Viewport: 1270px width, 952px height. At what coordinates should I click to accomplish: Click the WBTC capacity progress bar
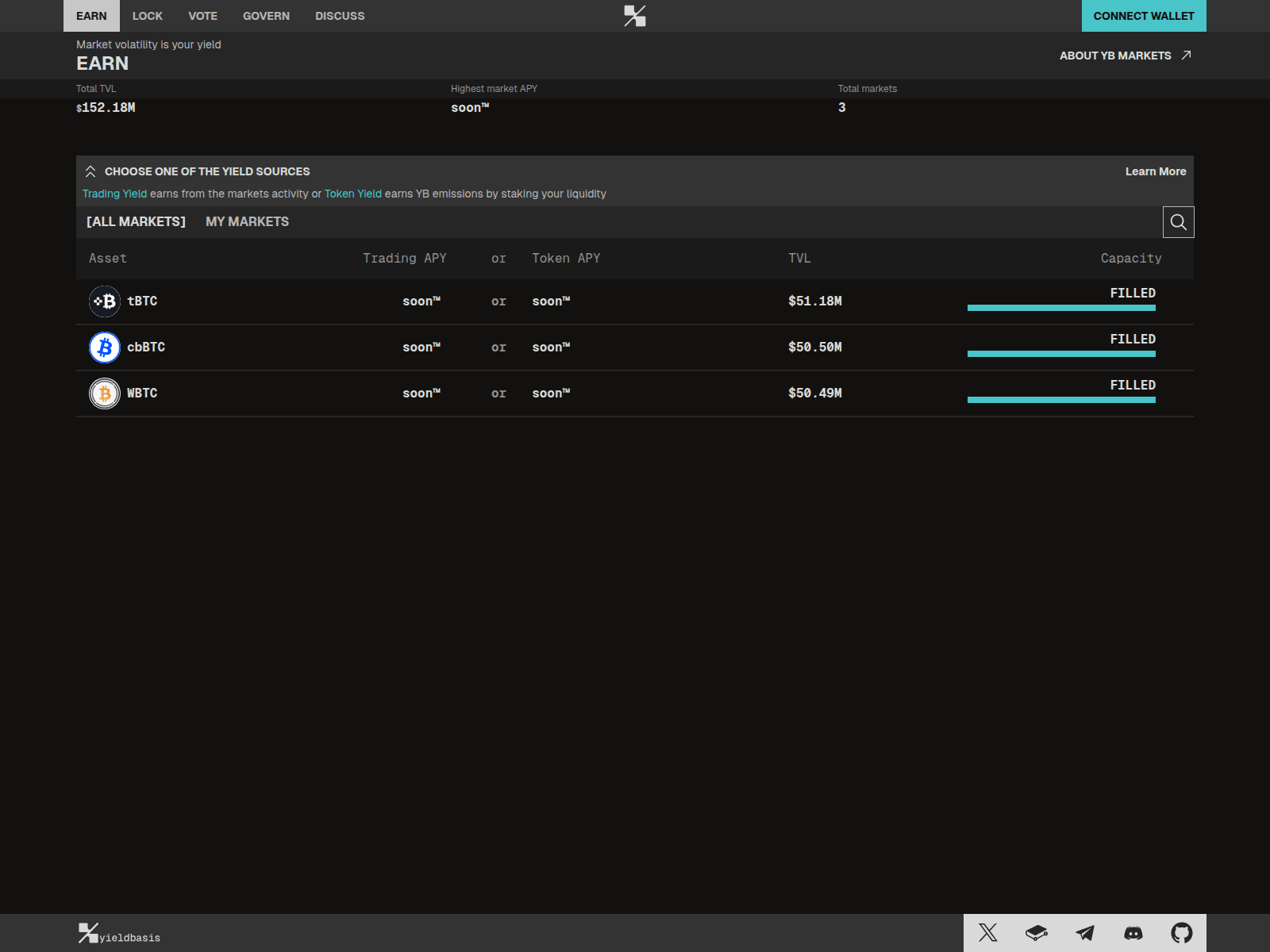pyautogui.click(x=1061, y=400)
